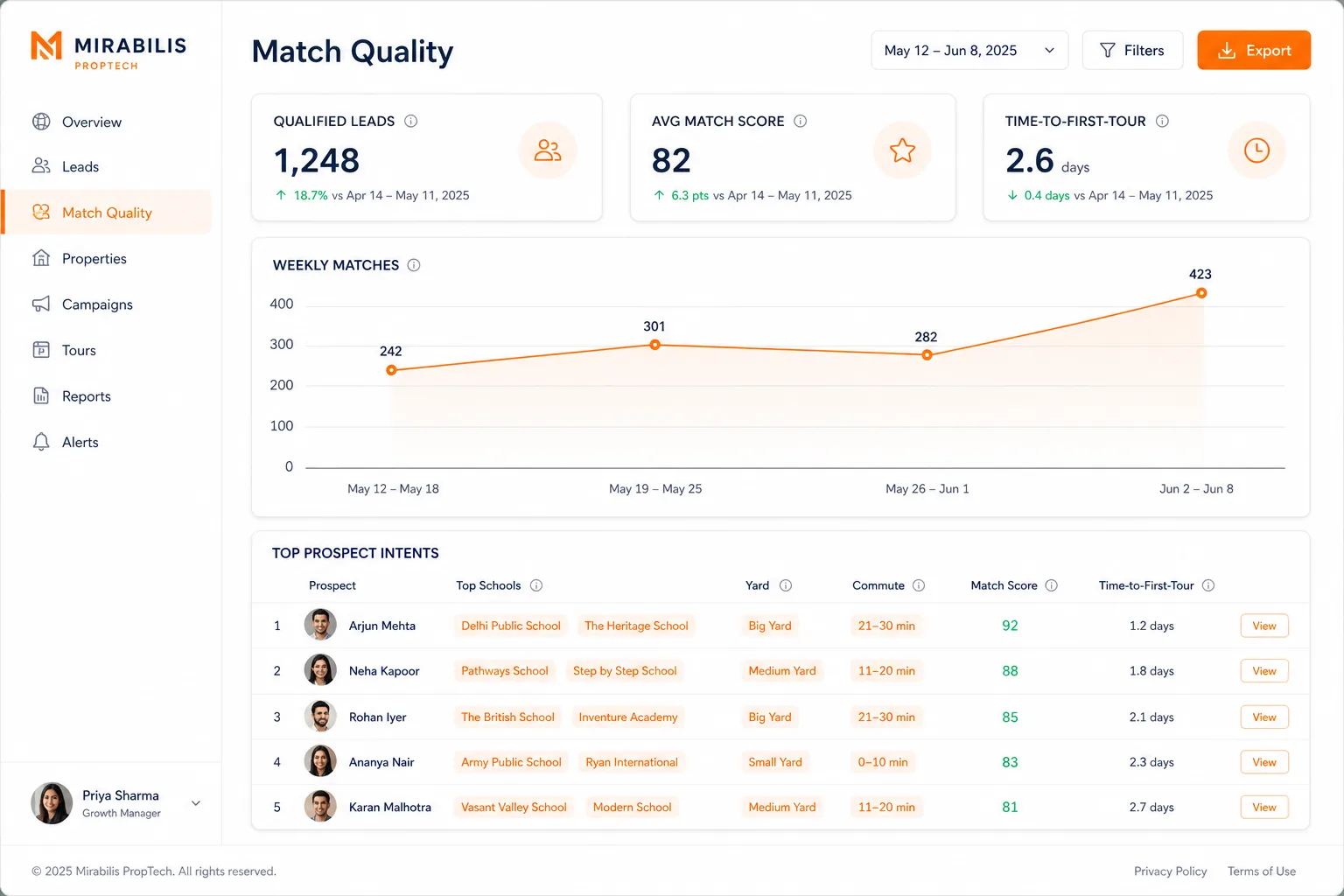The height and width of the screenshot is (896, 1344).
Task: Go to Overview page
Action: (107, 122)
